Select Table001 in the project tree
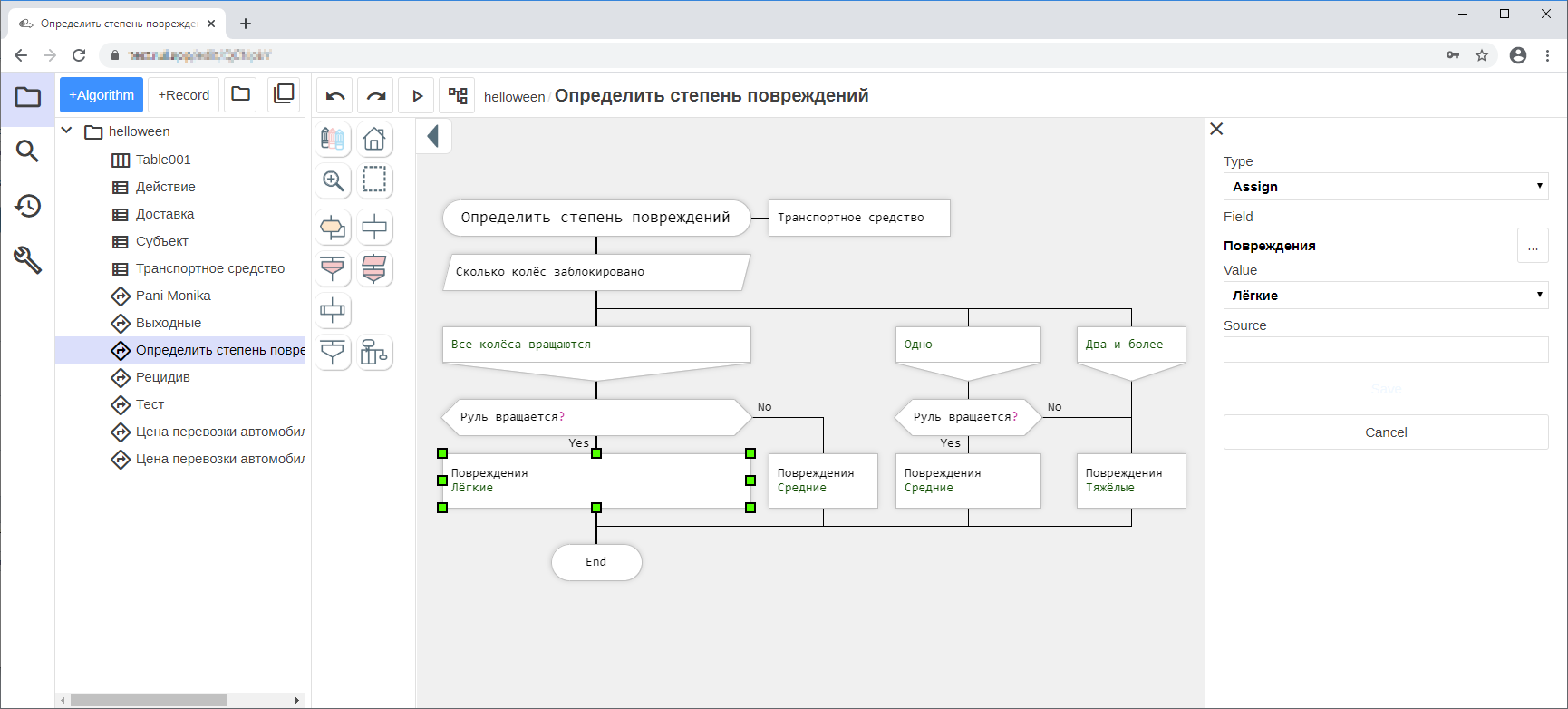Viewport: 1568px width, 709px height. (163, 160)
